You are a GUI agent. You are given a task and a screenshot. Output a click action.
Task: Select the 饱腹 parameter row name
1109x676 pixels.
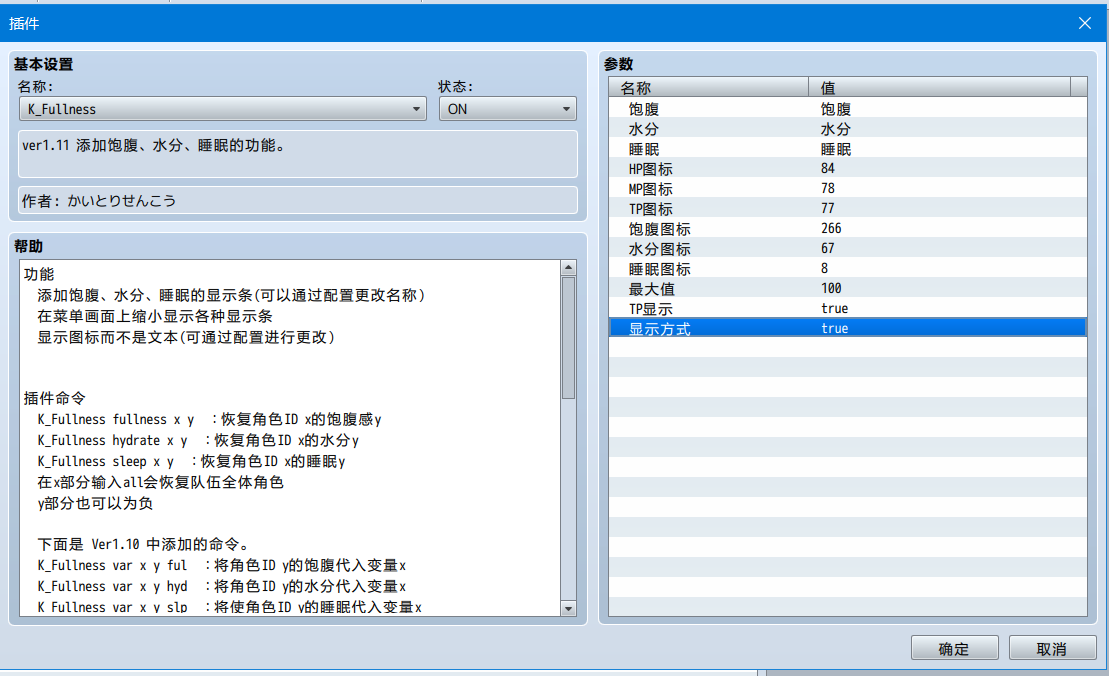(644, 109)
